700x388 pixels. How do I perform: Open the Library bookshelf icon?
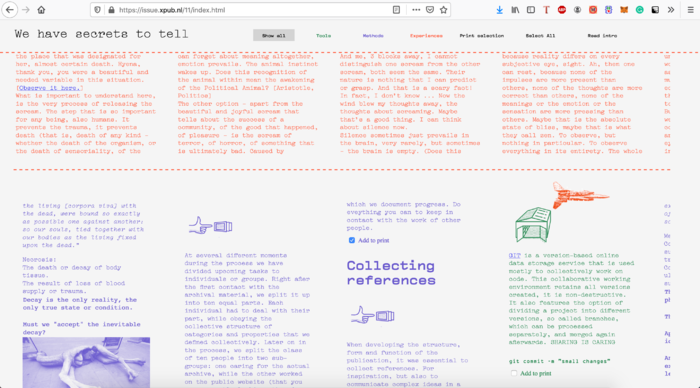tap(515, 10)
